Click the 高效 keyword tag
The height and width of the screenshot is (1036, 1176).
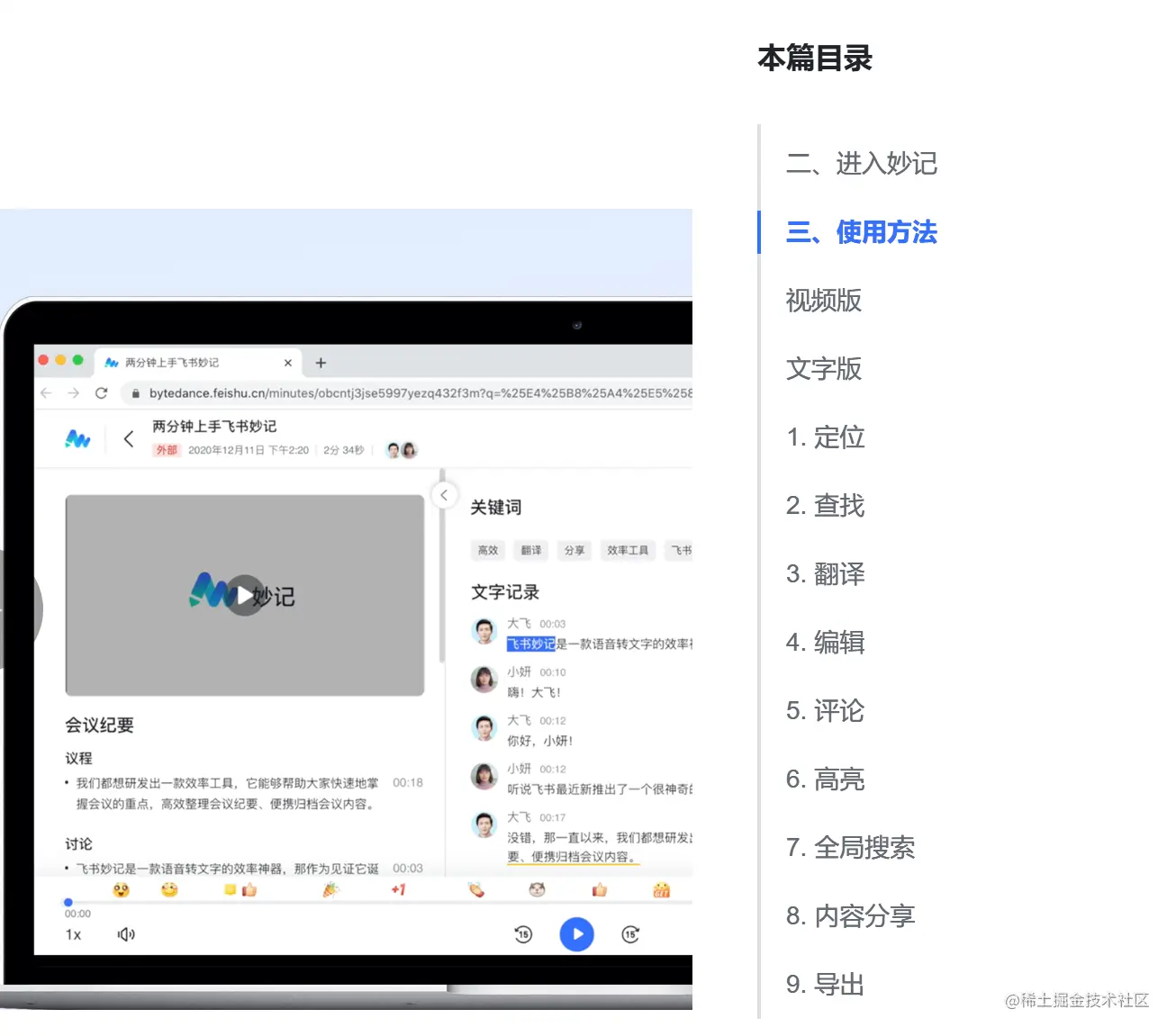coord(488,550)
